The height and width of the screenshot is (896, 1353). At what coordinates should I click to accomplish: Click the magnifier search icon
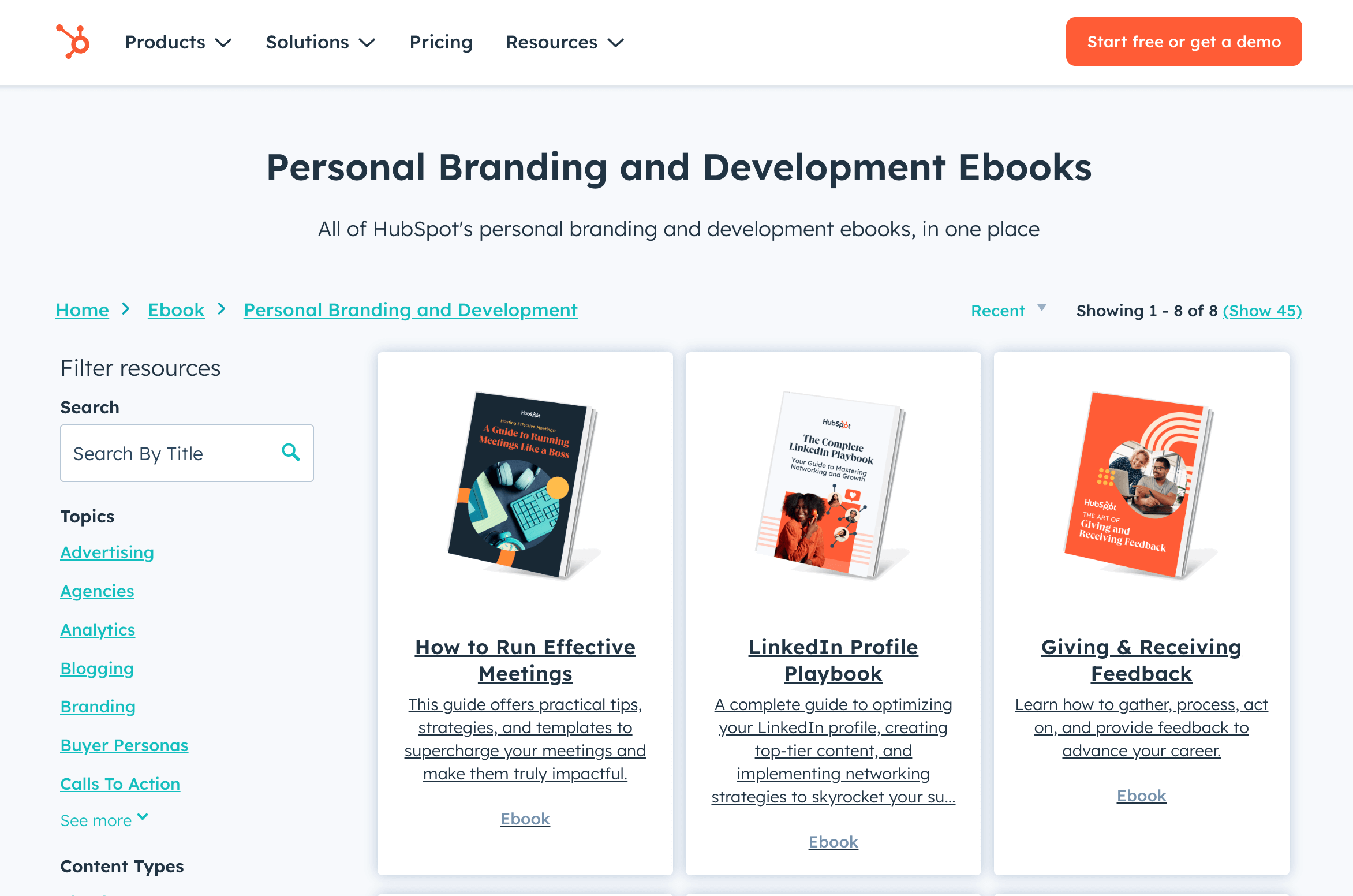pyautogui.click(x=290, y=452)
